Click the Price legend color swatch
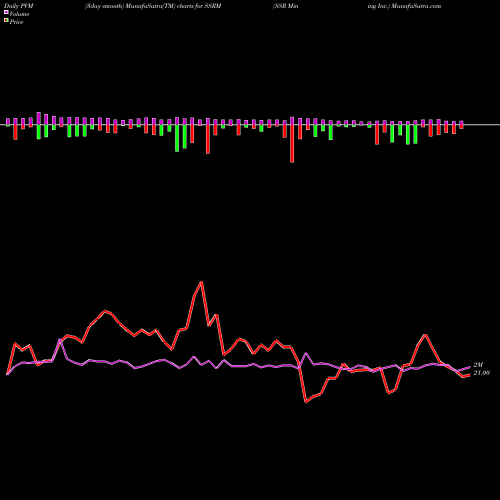 [x=6, y=21]
